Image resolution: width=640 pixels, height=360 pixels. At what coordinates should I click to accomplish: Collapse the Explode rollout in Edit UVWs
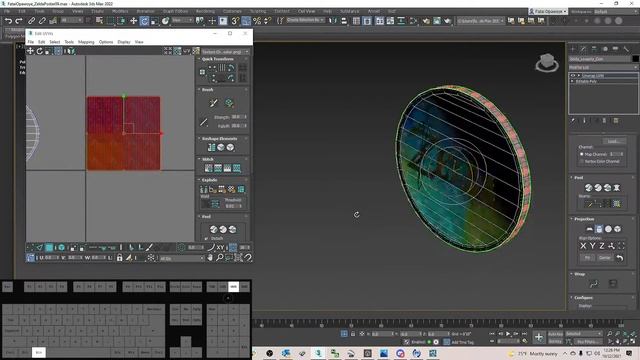[209, 180]
